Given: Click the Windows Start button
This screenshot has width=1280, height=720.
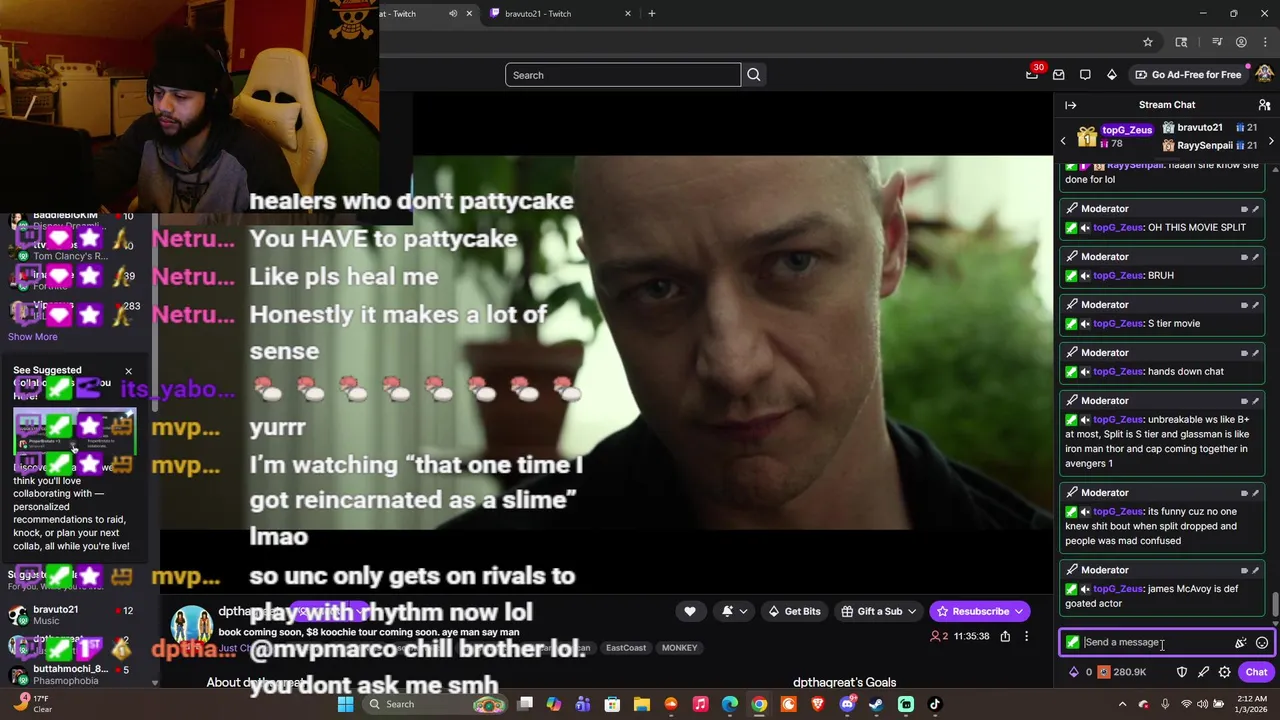Looking at the screenshot, I should (345, 704).
